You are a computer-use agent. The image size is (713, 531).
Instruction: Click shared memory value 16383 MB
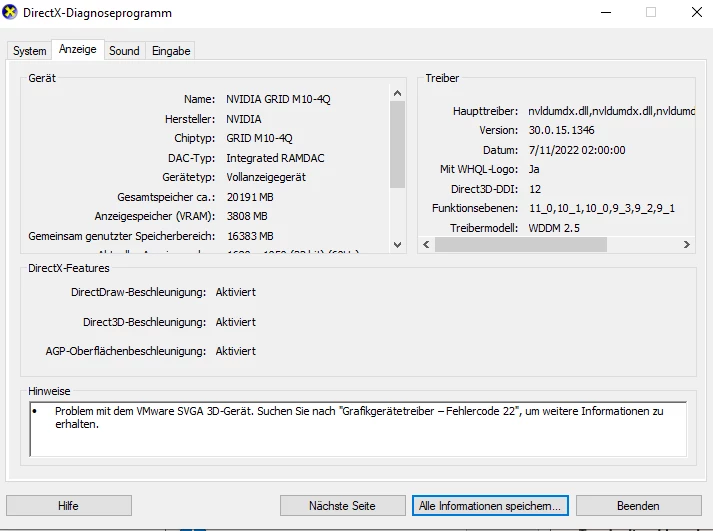coord(250,236)
